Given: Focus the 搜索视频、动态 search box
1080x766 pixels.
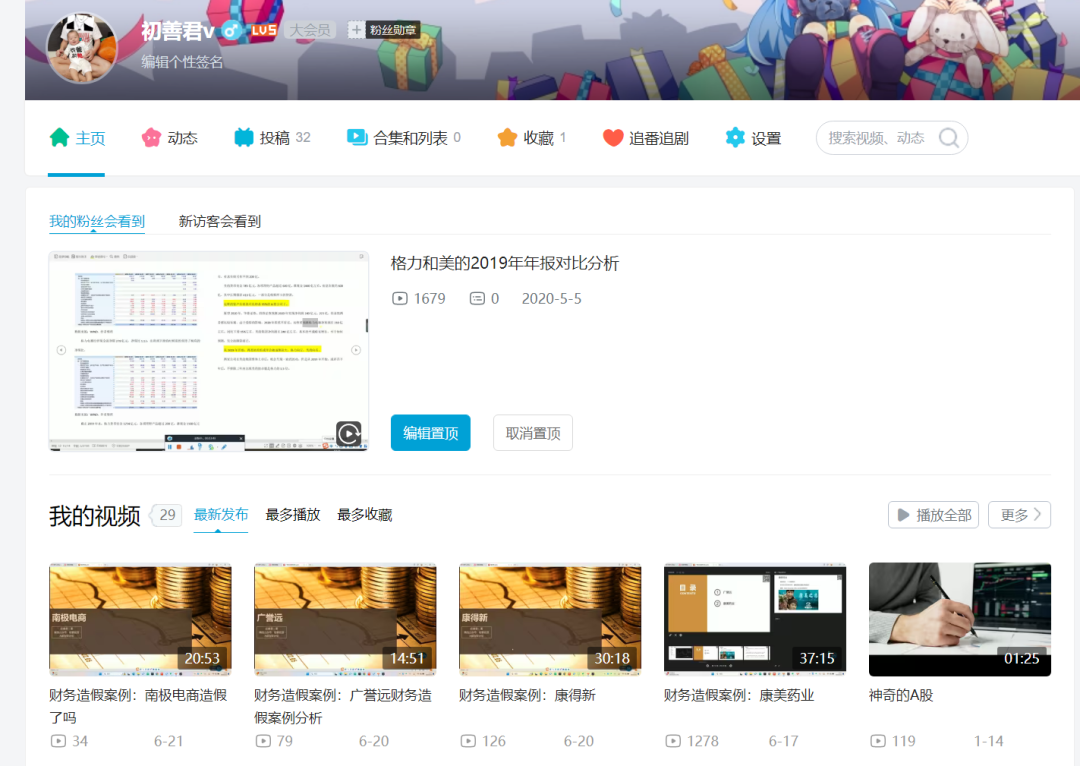Looking at the screenshot, I should click(891, 138).
